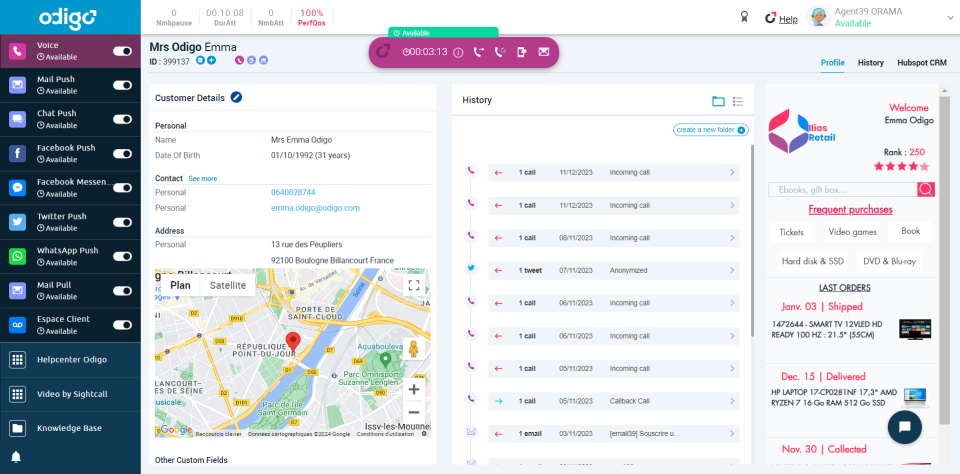Toggle the Voice channel switch

click(x=123, y=51)
